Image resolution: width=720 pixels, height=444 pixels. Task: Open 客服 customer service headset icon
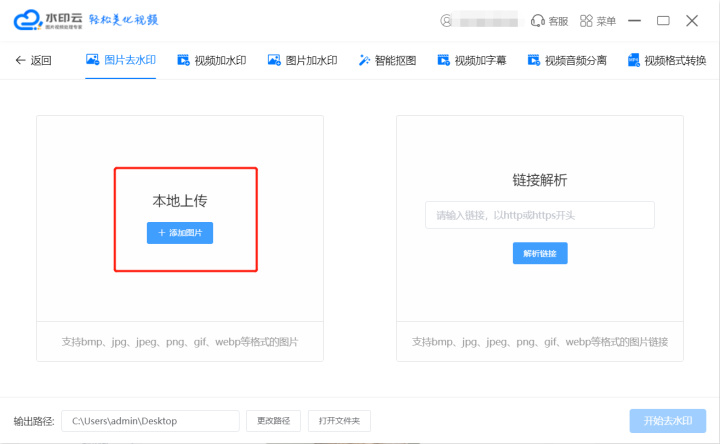[537, 20]
